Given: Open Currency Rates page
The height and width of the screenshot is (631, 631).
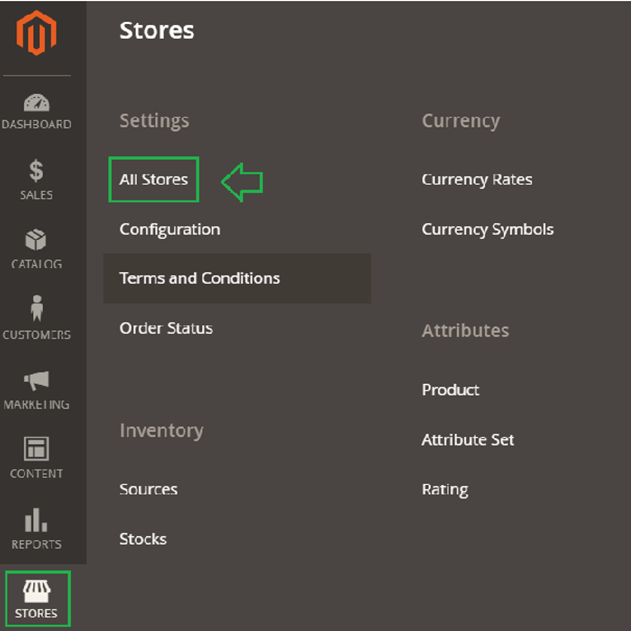Looking at the screenshot, I should (477, 180).
